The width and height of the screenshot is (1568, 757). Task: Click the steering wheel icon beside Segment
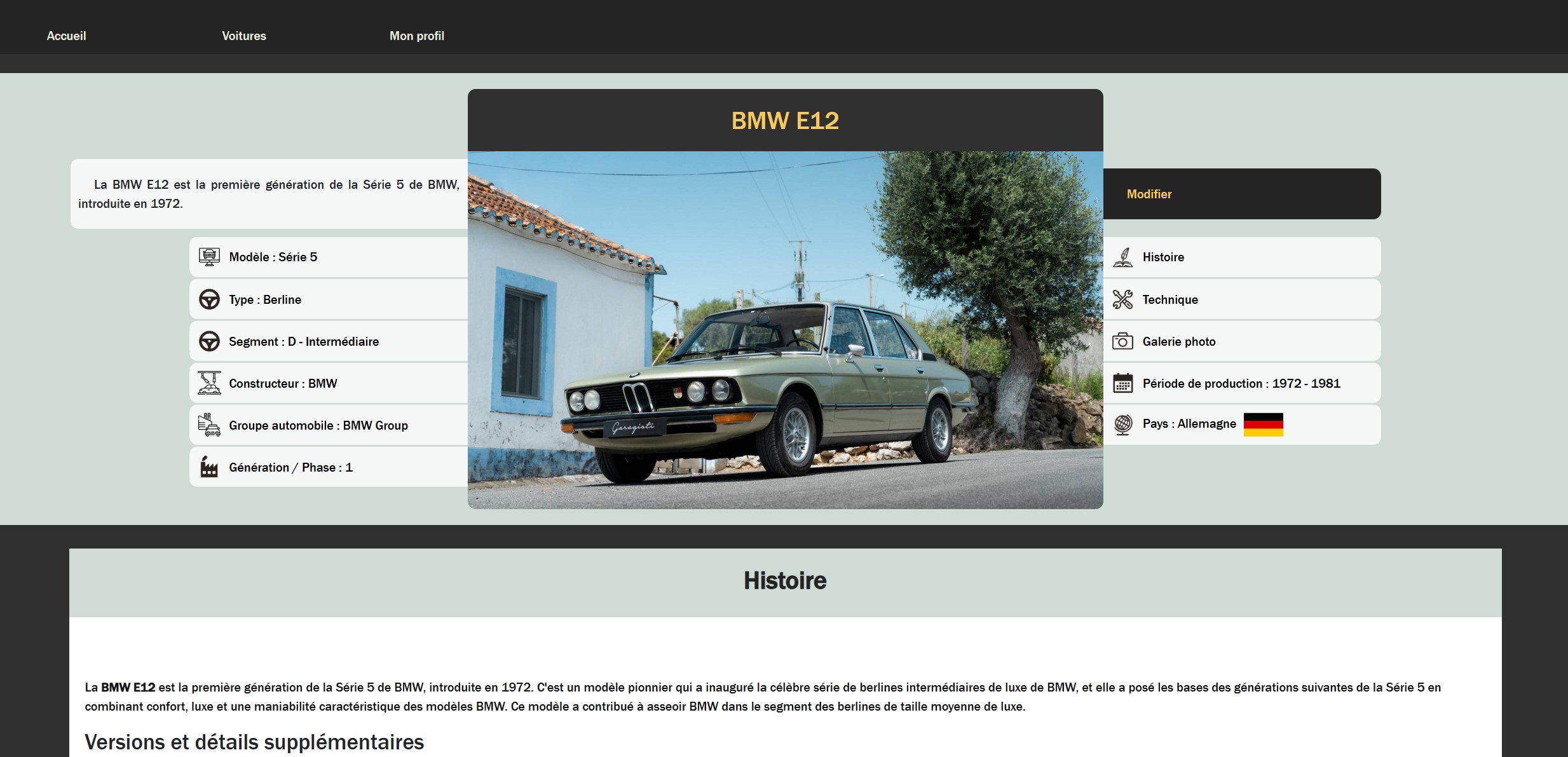[x=209, y=341]
